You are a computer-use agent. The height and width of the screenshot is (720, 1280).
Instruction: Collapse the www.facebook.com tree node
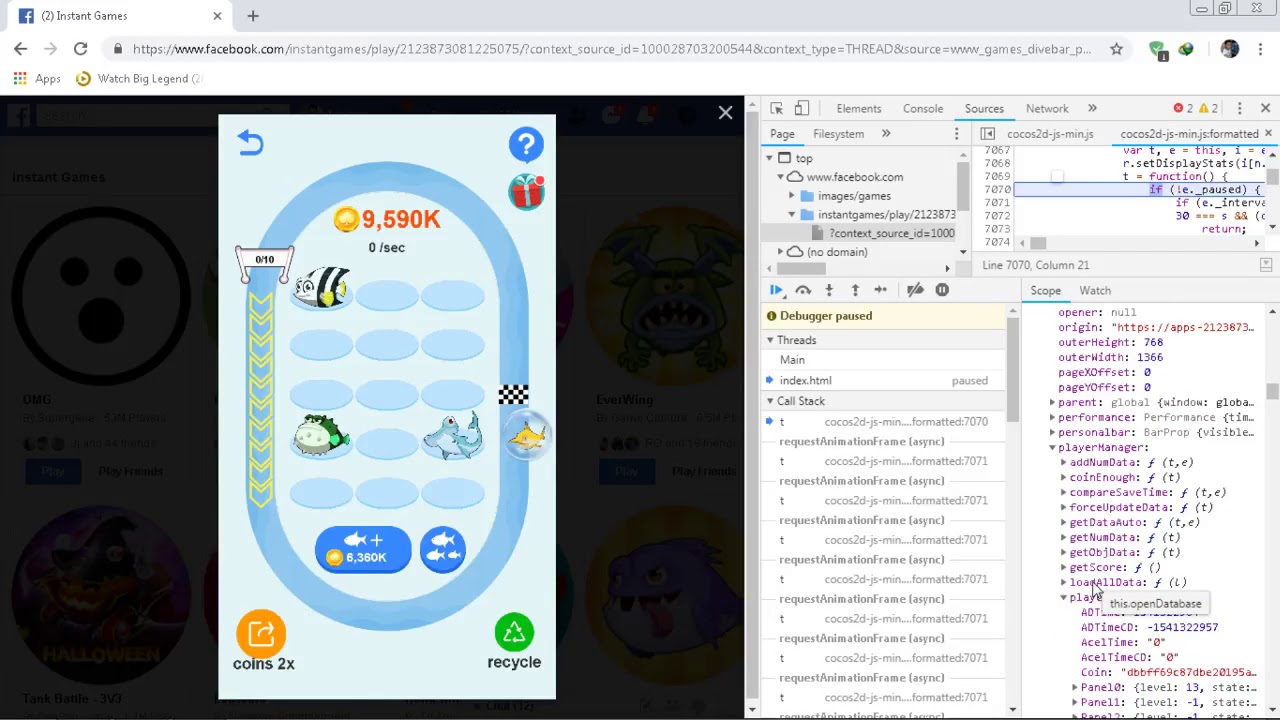[x=781, y=177]
